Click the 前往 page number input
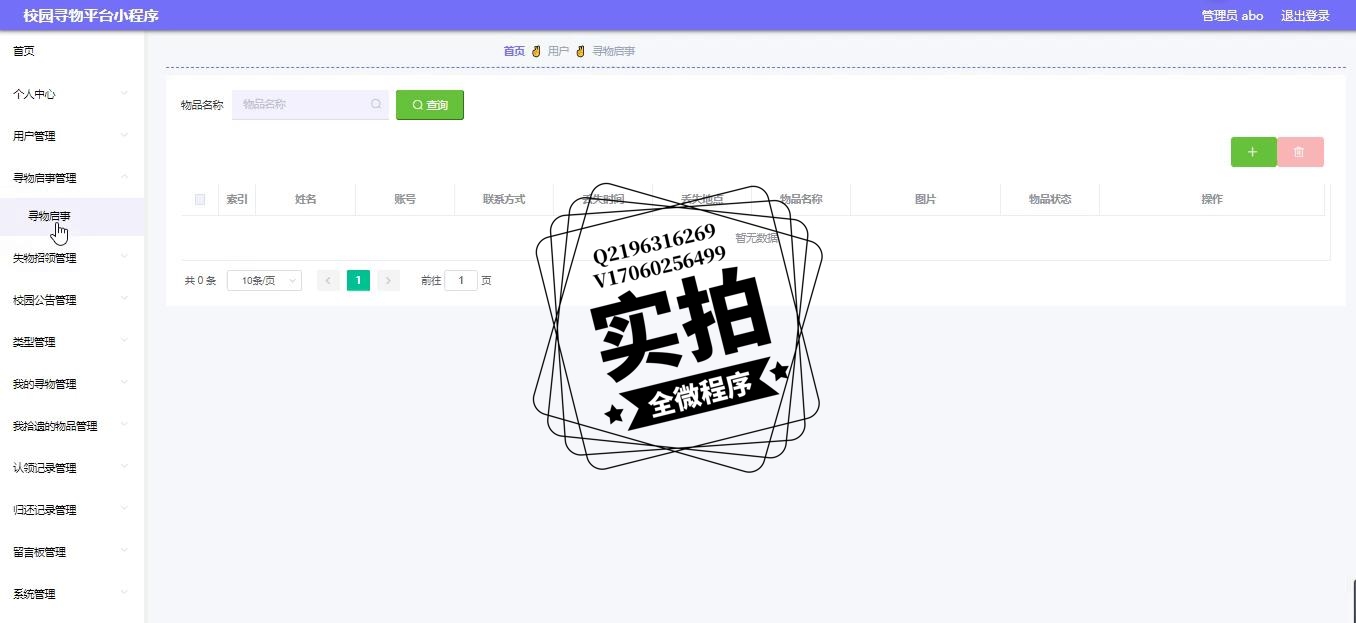Screen dimensions: 1356x623 coord(461,281)
